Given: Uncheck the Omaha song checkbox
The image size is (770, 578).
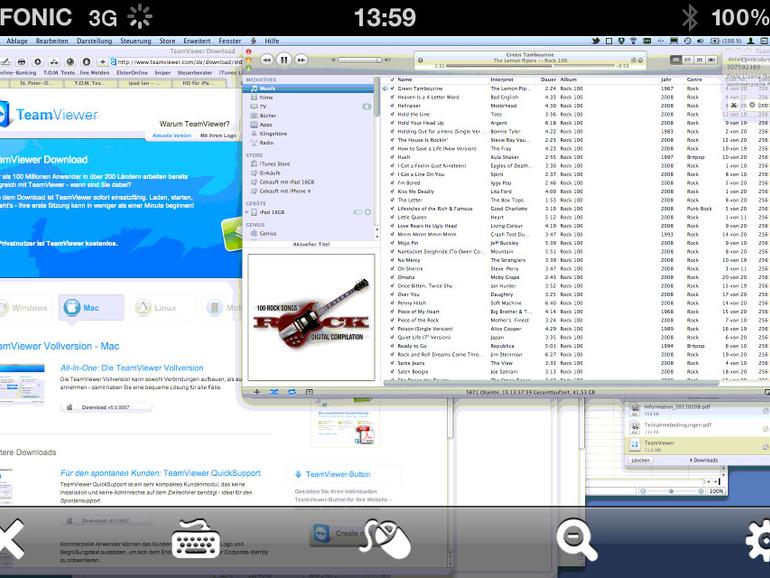Looking at the screenshot, I should [392, 277].
